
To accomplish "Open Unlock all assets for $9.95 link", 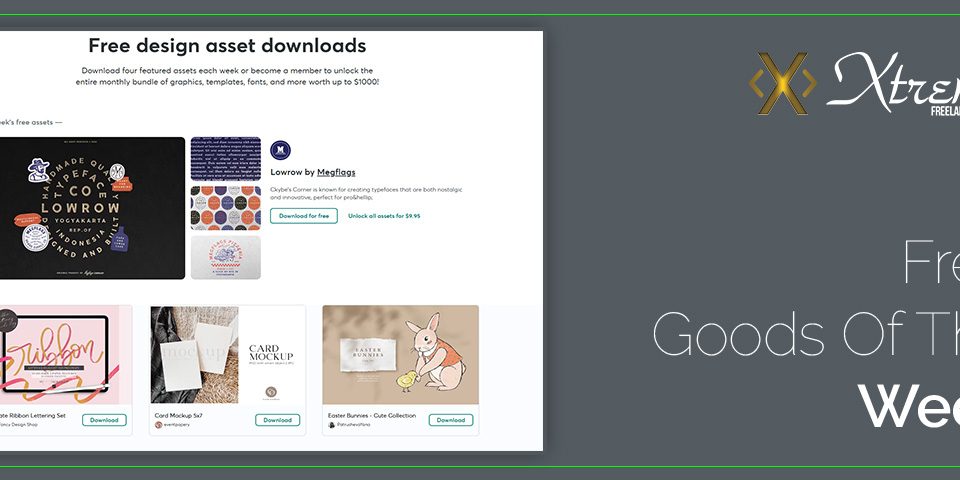I will (384, 216).
